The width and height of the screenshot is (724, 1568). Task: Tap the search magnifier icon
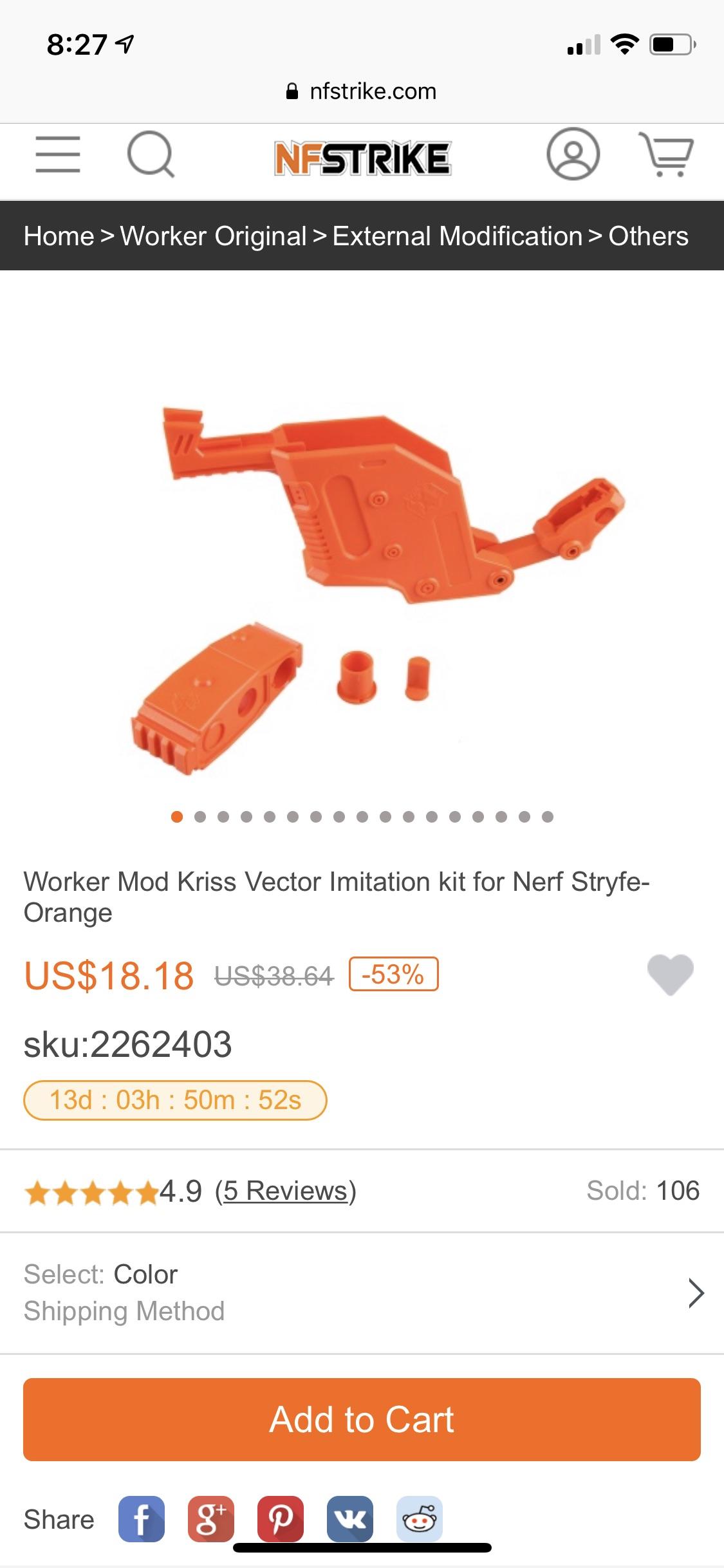(151, 154)
